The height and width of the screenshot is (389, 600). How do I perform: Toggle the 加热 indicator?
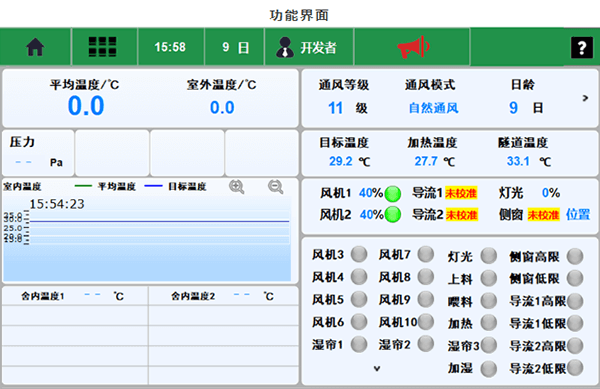coord(489,323)
